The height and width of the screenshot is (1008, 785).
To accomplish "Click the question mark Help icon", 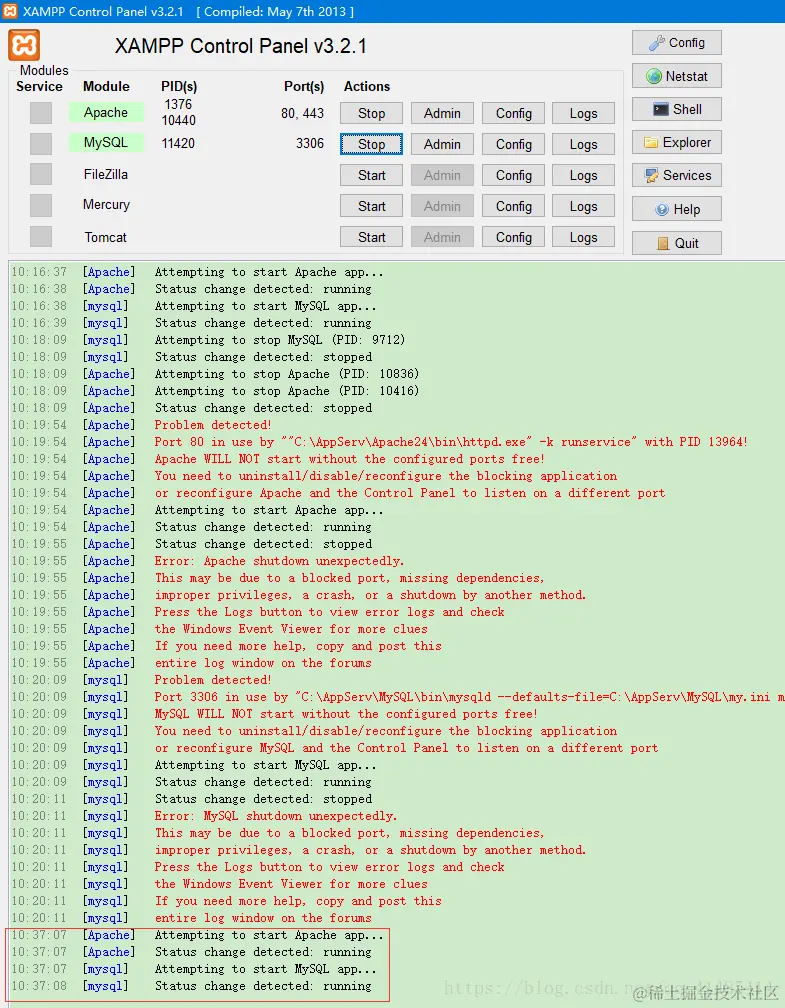I will (662, 210).
